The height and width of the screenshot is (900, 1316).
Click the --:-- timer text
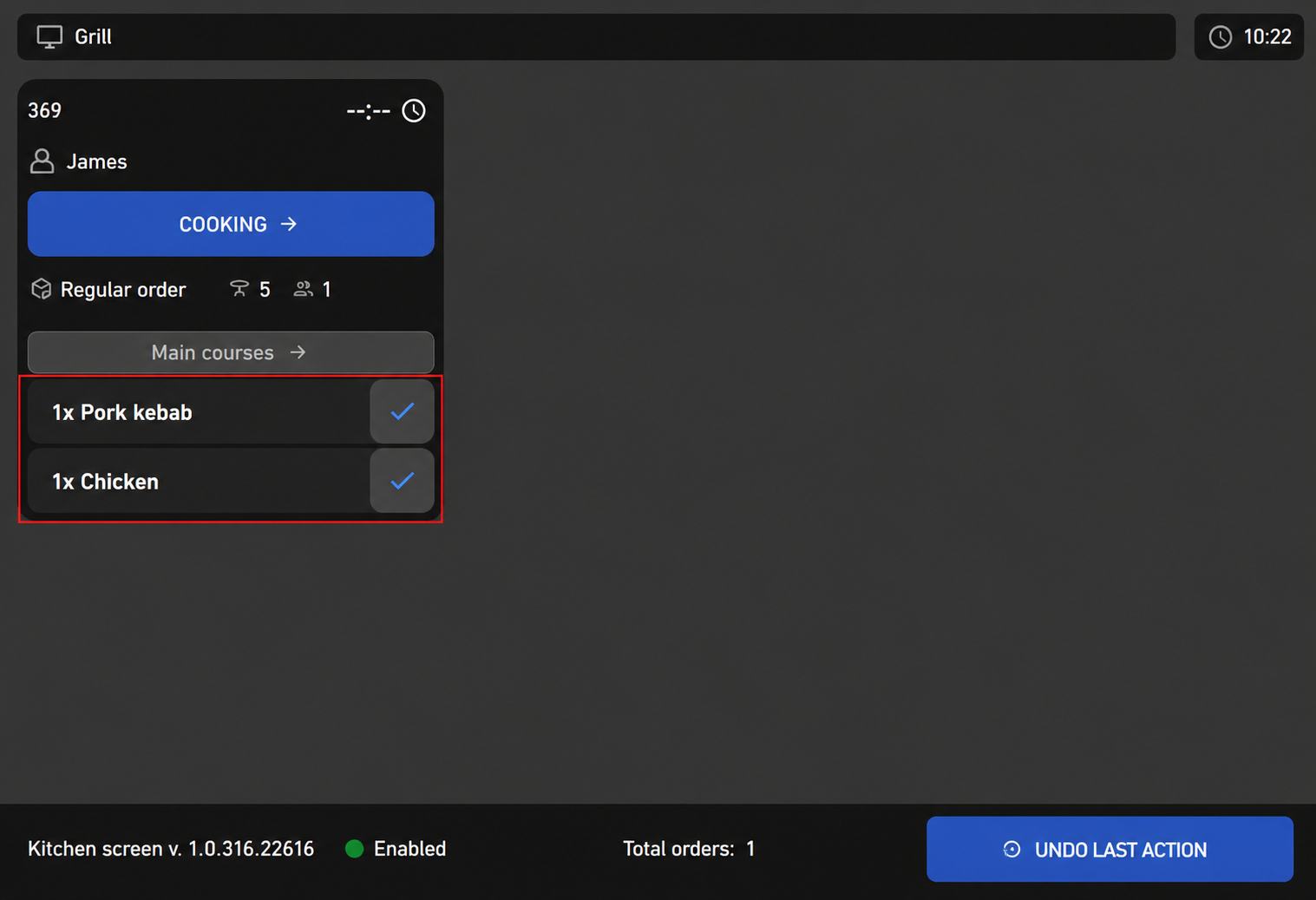click(x=369, y=110)
